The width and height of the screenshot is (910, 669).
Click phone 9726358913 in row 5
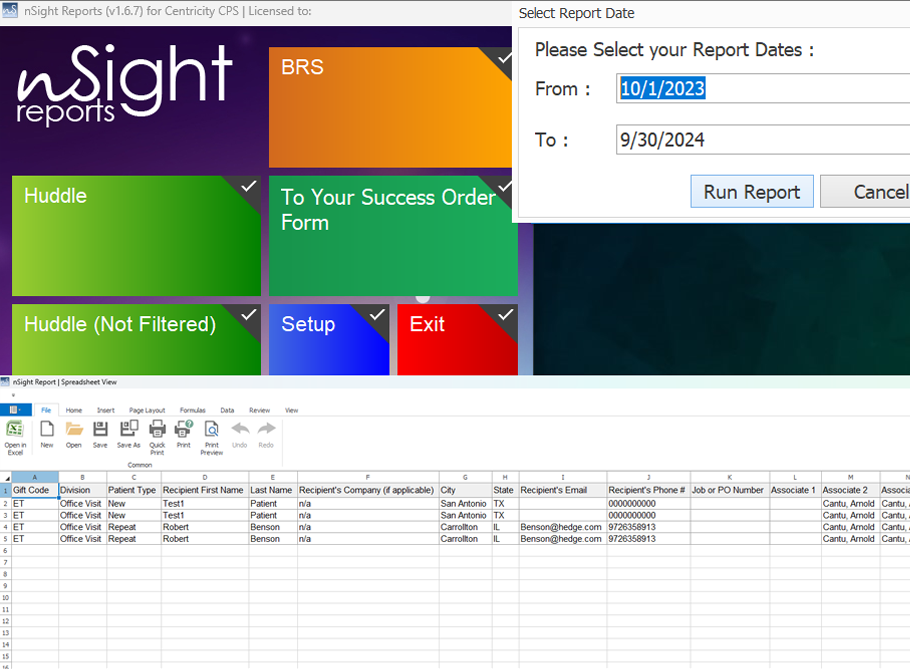[x=648, y=539]
